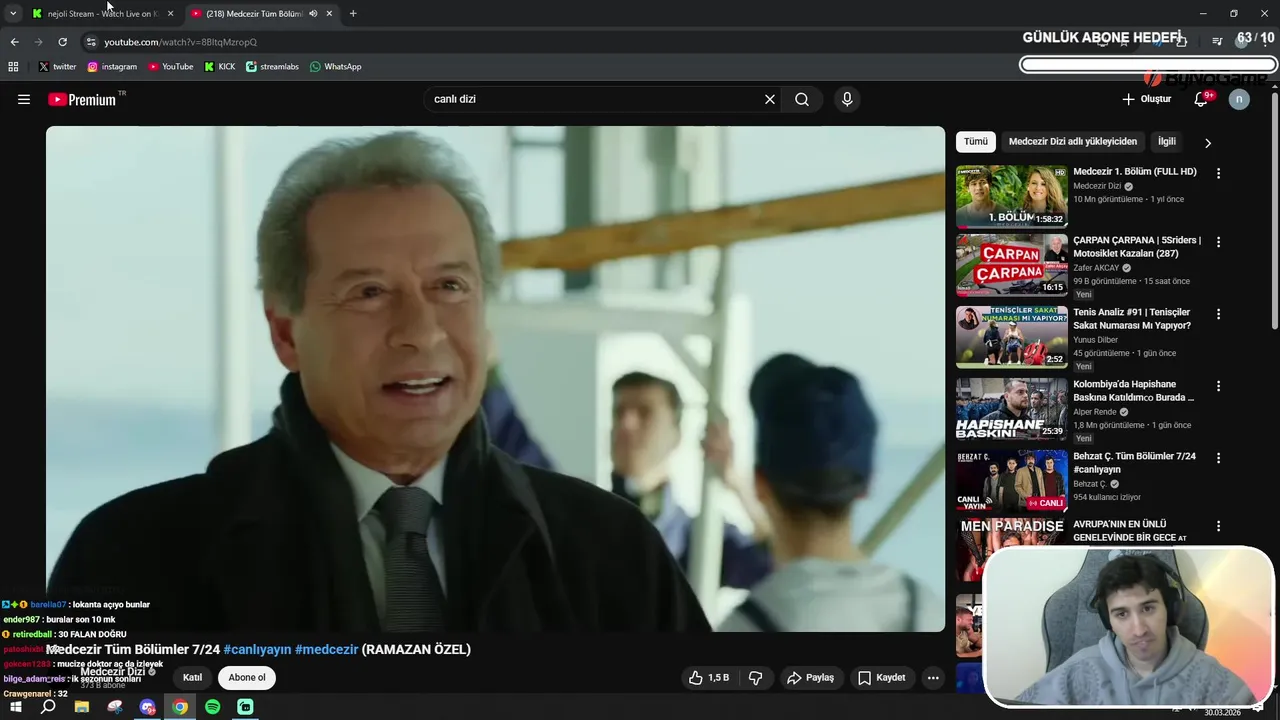Screen dimensions: 1280x720
Task: Go back in browser history
Action: [14, 42]
